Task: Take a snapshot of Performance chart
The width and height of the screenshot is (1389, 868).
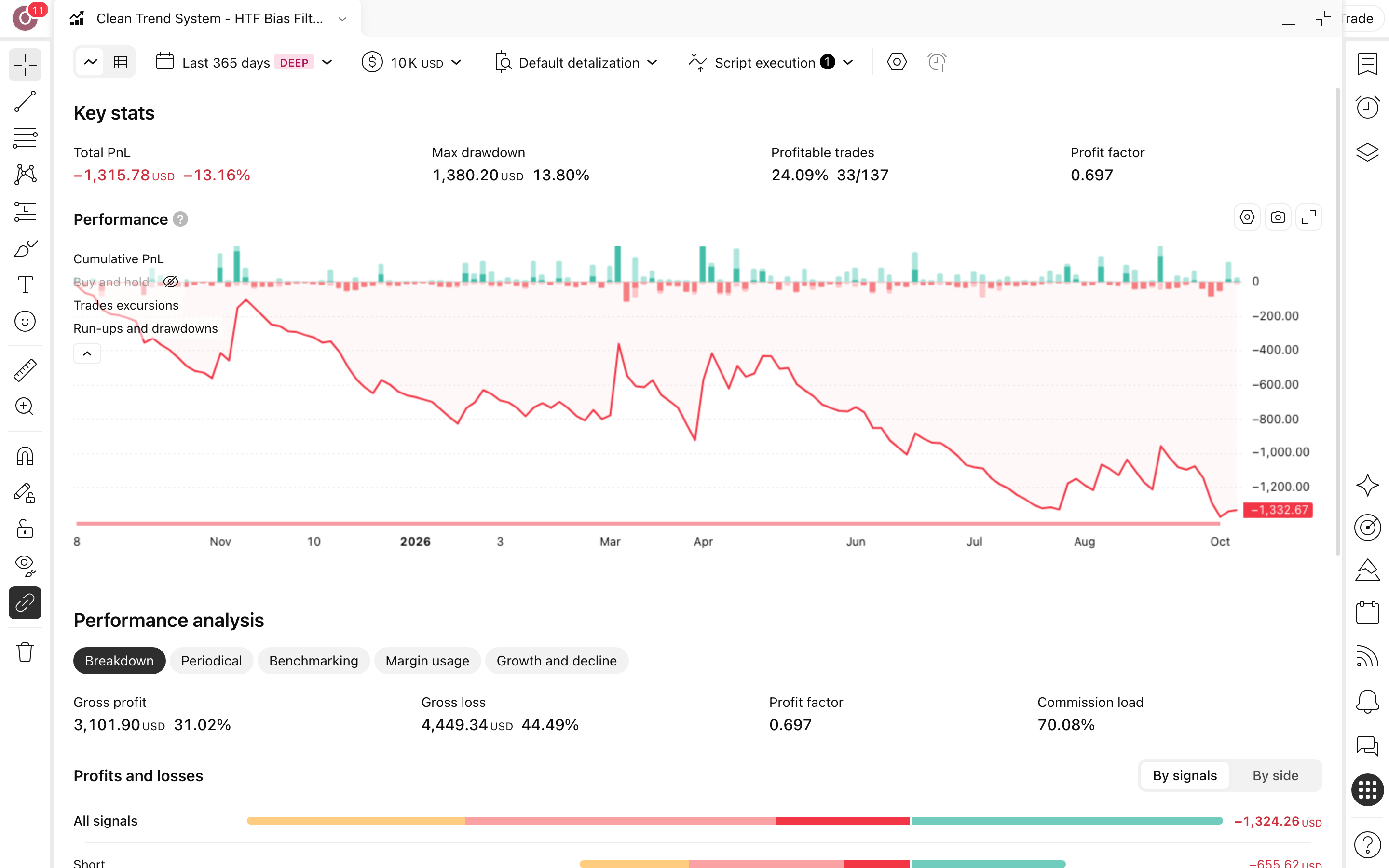Action: click(x=1278, y=217)
